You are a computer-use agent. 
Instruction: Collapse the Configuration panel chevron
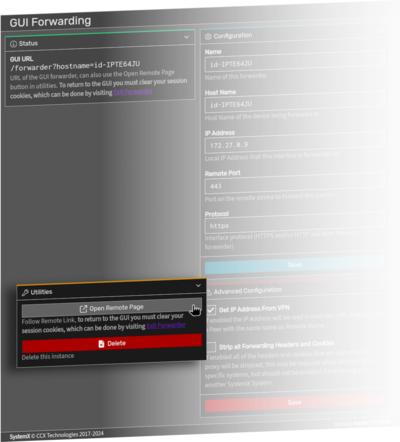pos(381,29)
